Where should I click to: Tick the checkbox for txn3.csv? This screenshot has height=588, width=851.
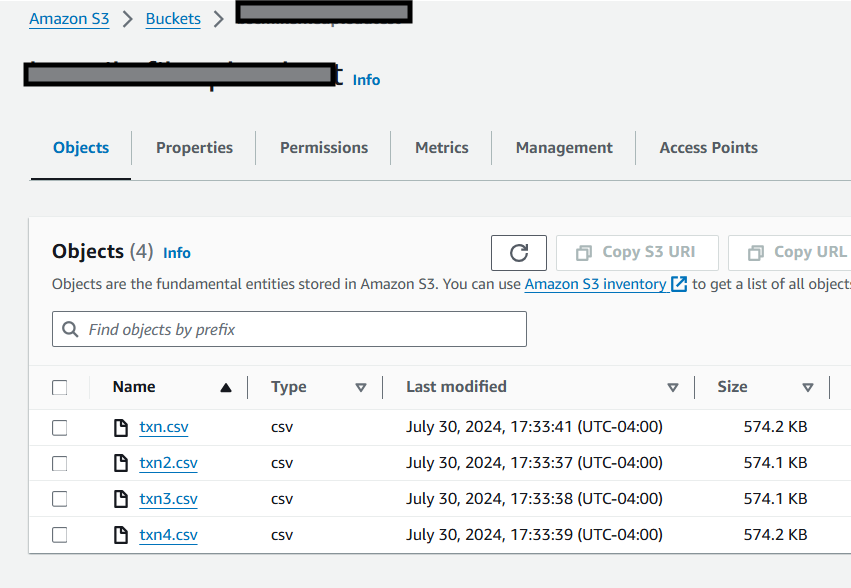60,499
